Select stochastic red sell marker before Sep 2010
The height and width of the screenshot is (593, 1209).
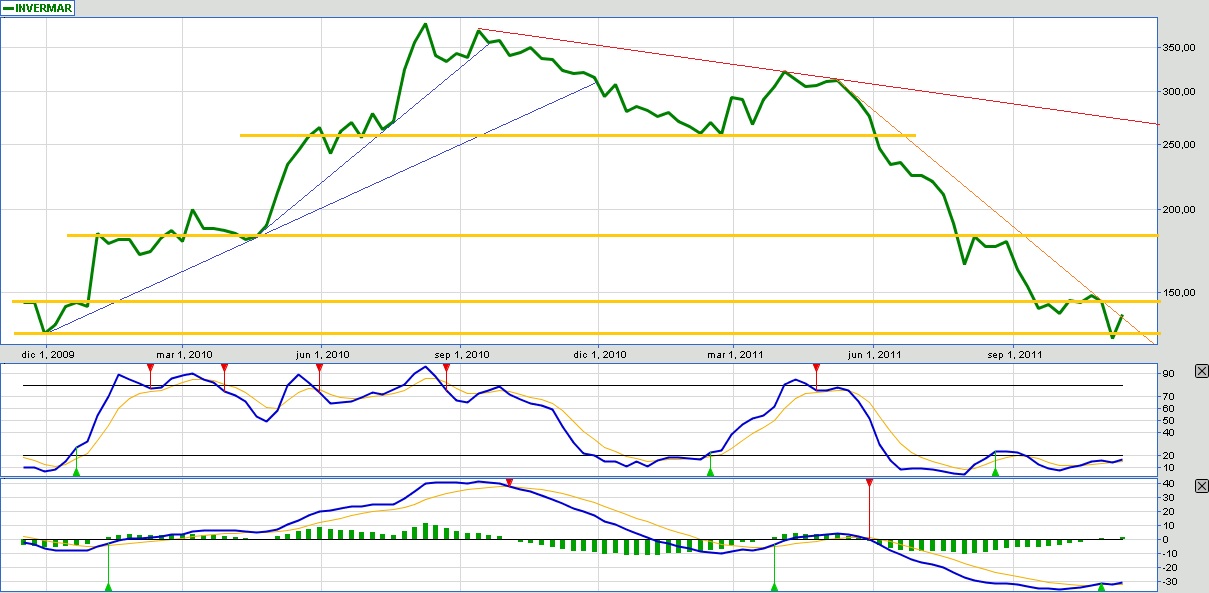pos(446,368)
